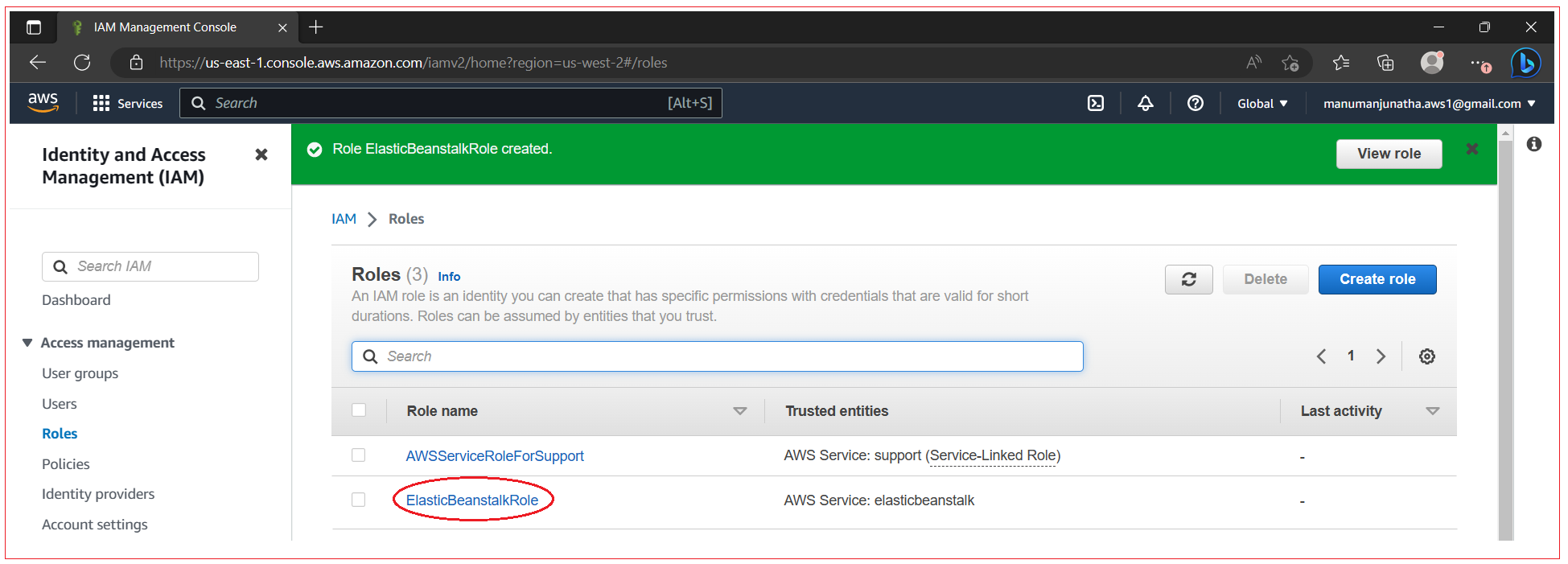Open the Services grid menu
The image size is (1568, 564).
[x=128, y=103]
